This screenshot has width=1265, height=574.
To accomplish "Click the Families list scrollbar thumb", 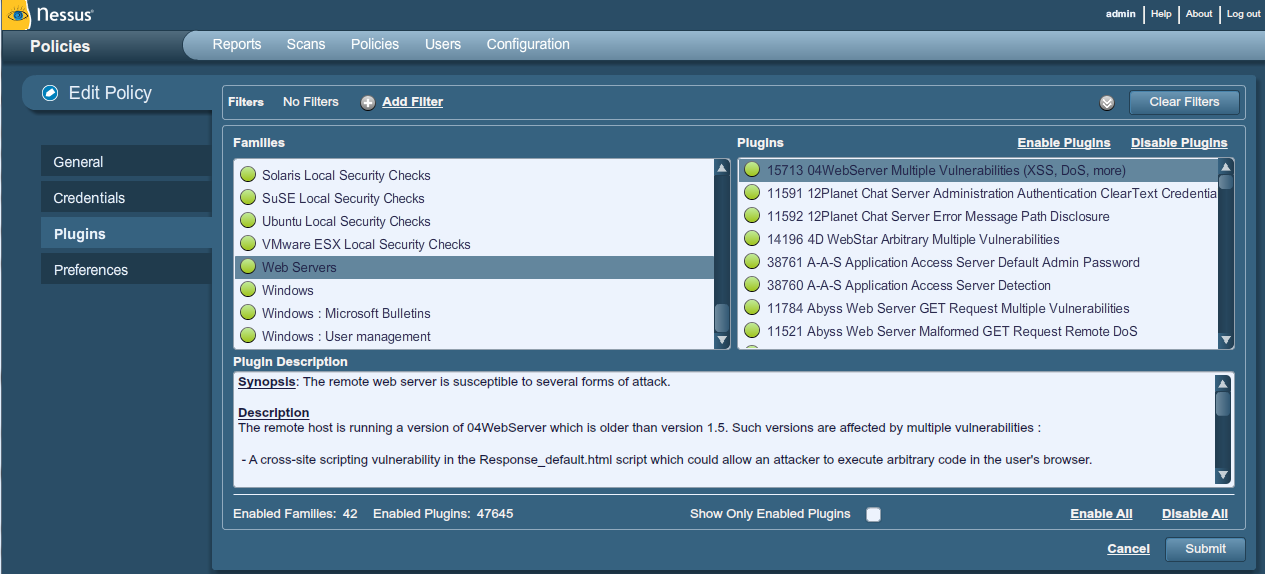I will (722, 319).
